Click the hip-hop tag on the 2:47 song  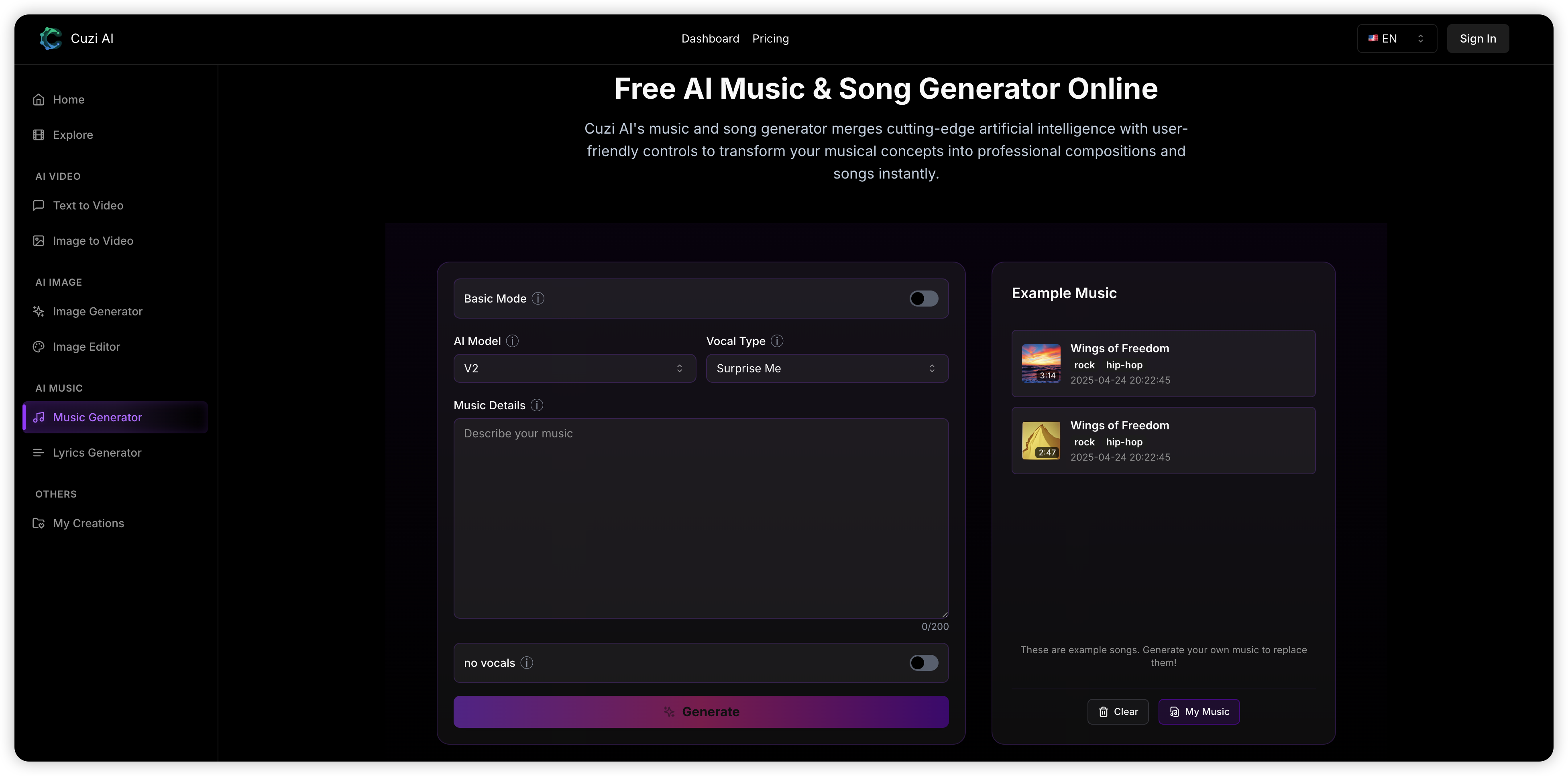click(1124, 443)
